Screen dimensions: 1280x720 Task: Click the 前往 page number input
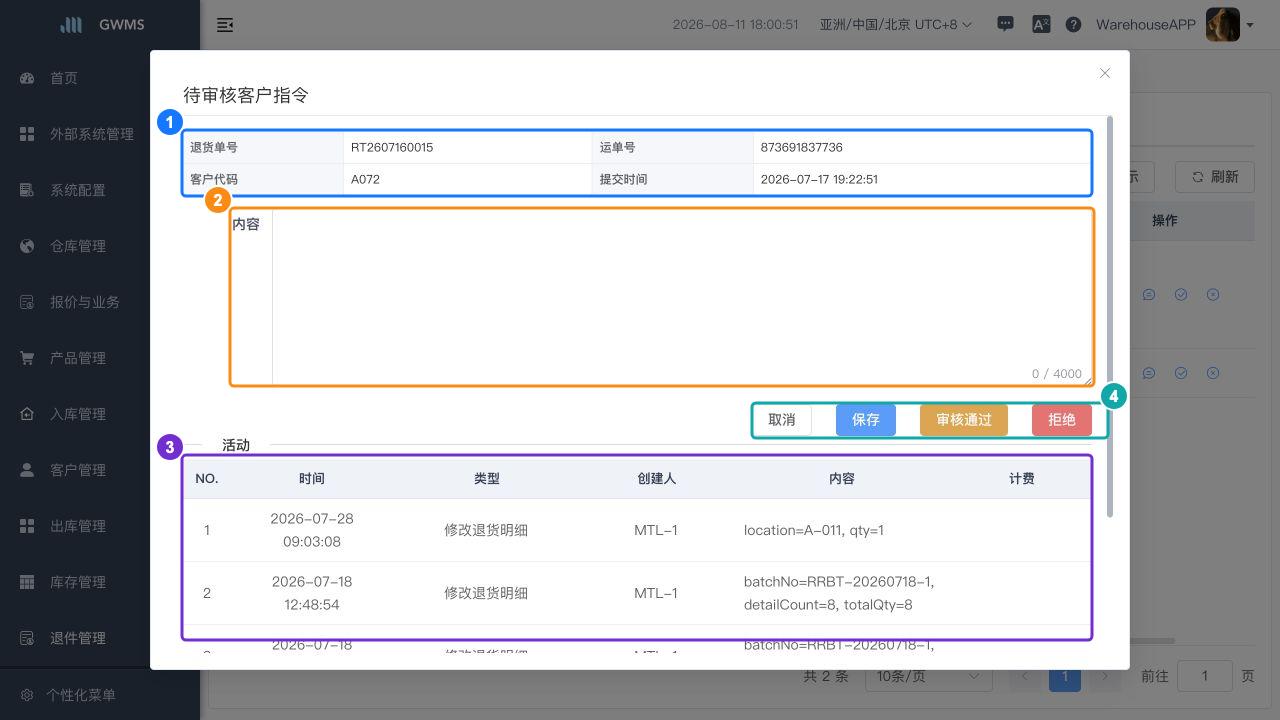[1204, 676]
